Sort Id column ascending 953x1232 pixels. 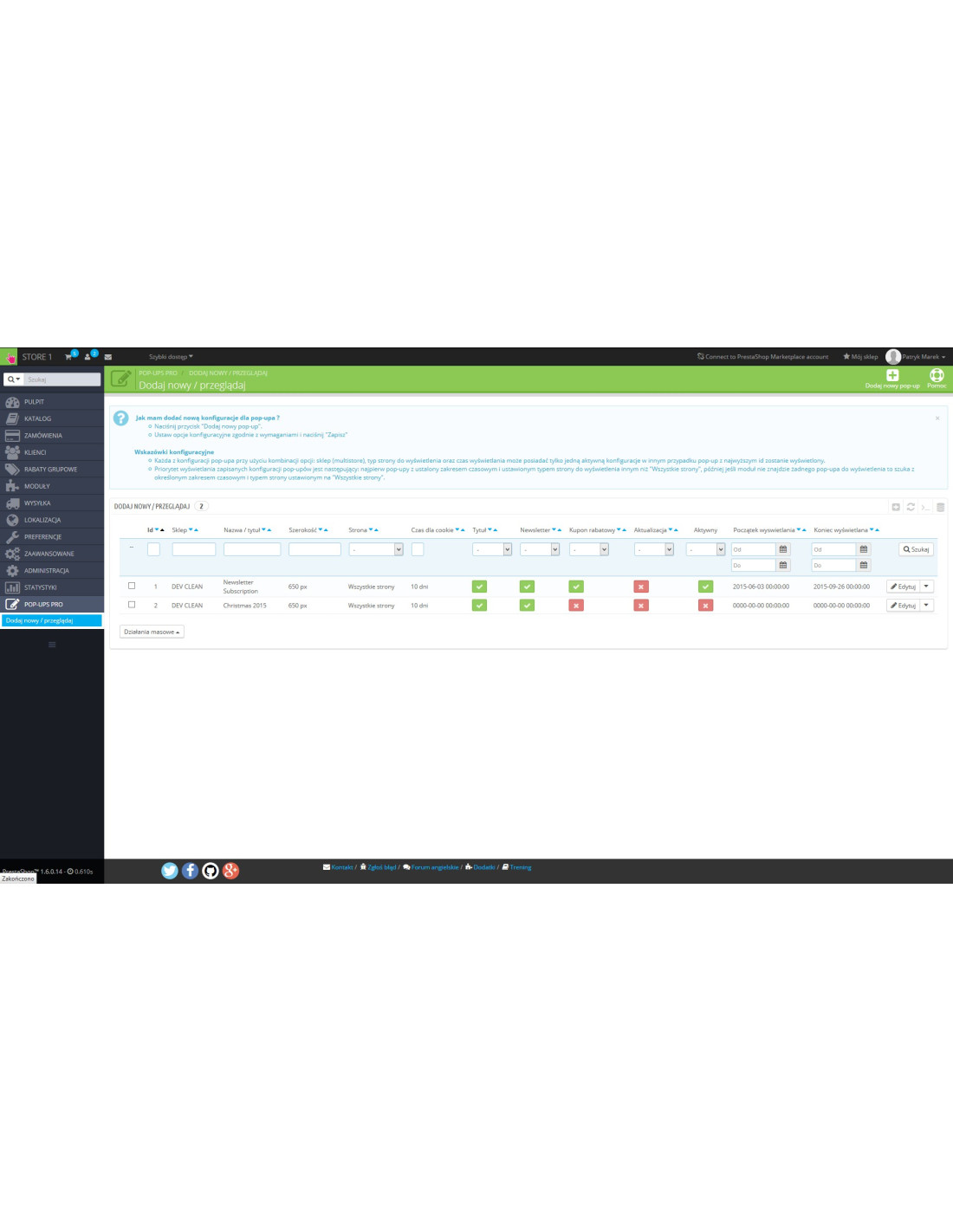162,530
